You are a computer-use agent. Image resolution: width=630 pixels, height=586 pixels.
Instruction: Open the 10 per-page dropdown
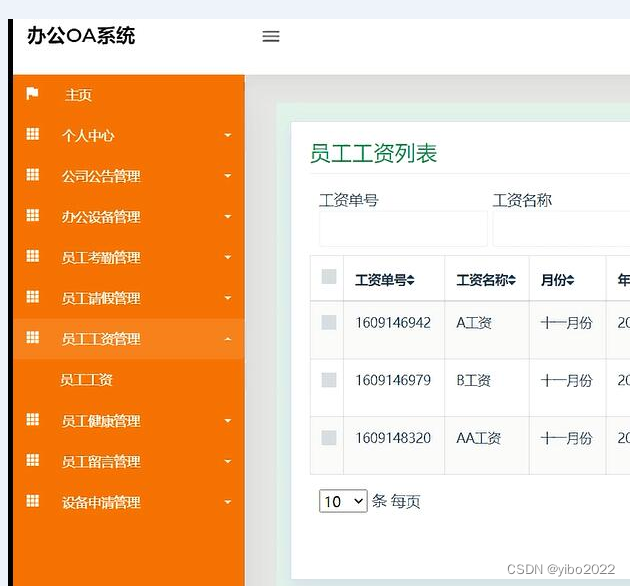click(343, 501)
